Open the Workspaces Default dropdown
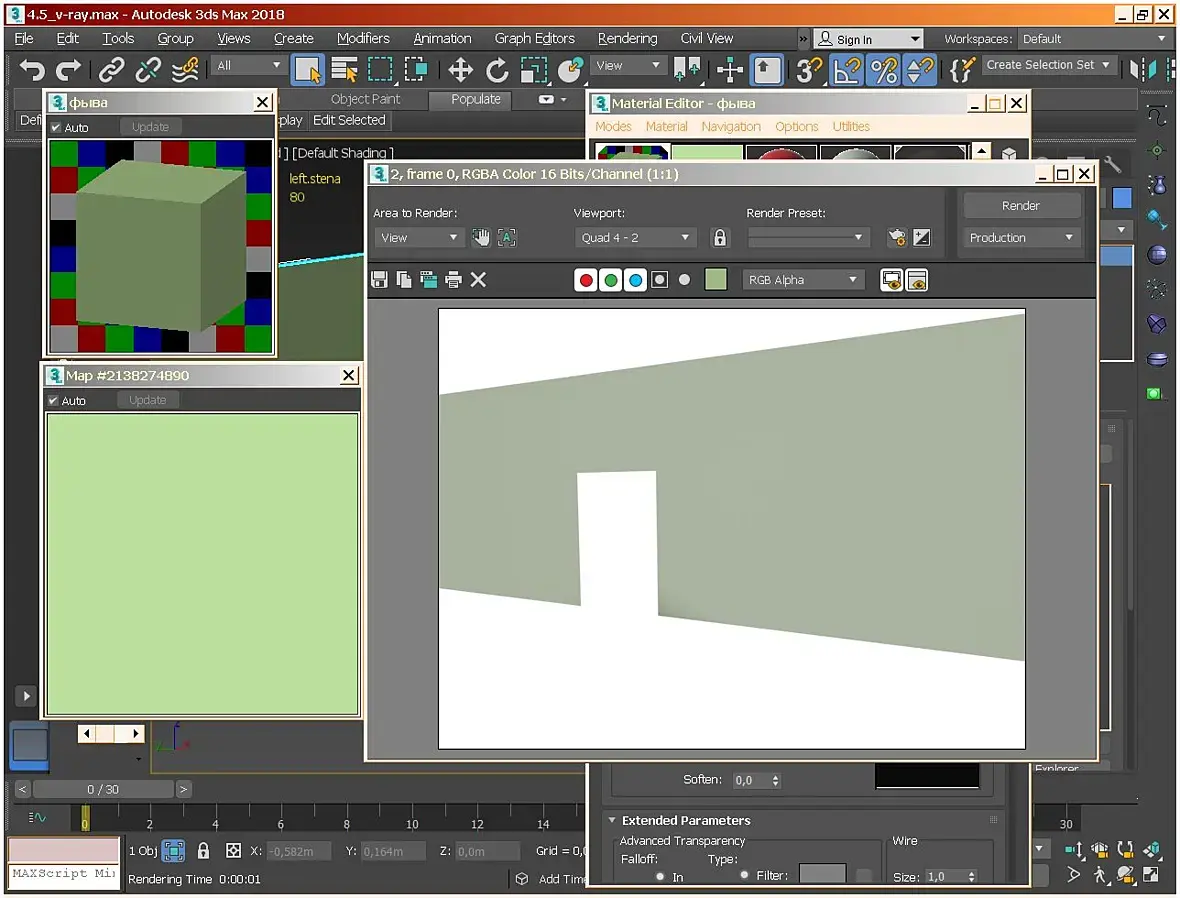 coord(1093,38)
